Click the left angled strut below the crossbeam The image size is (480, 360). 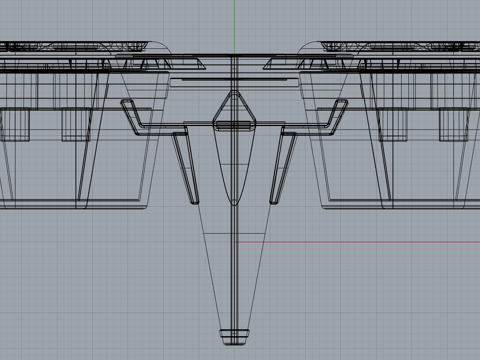click(185, 168)
